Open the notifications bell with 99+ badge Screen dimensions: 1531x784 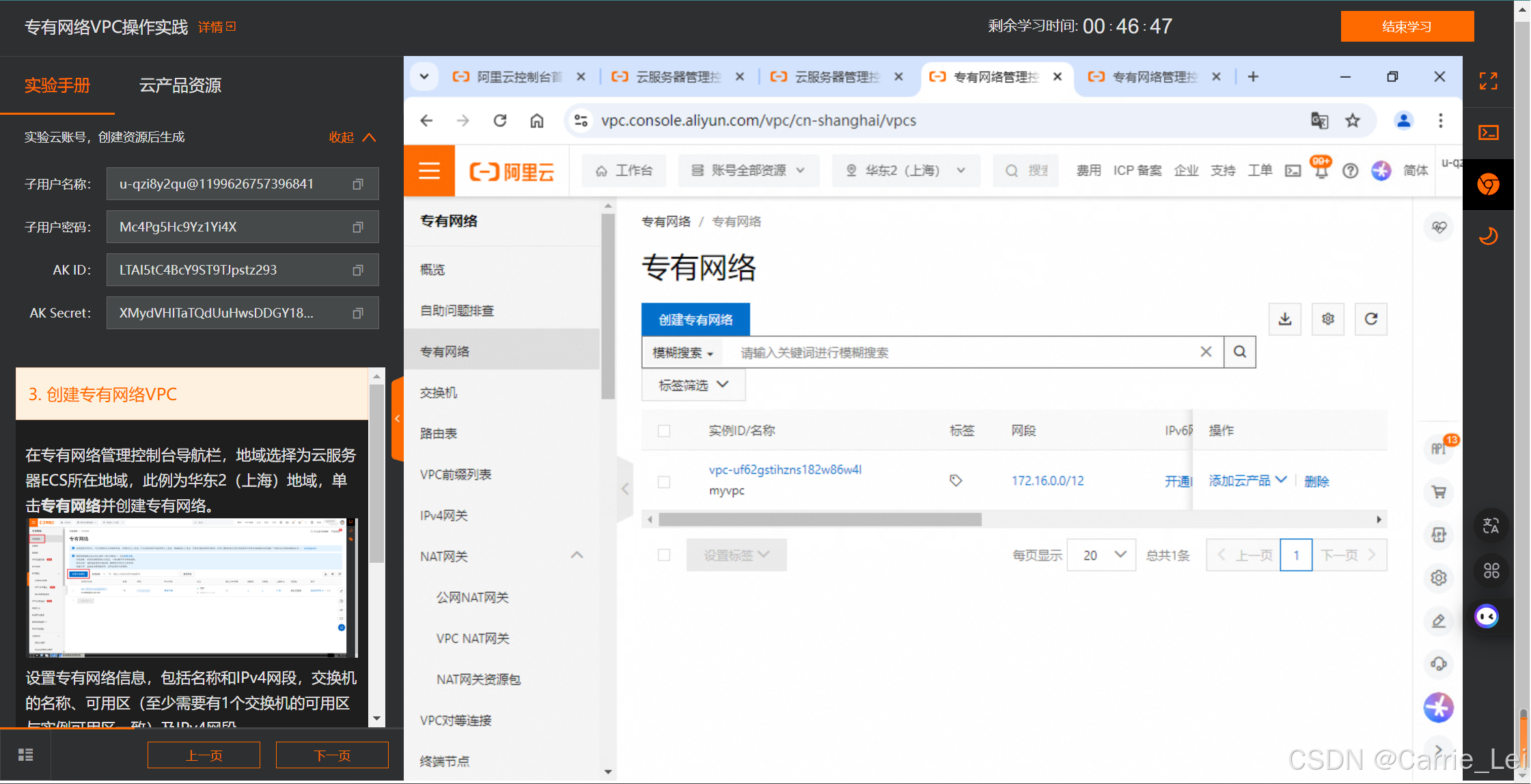click(1321, 170)
